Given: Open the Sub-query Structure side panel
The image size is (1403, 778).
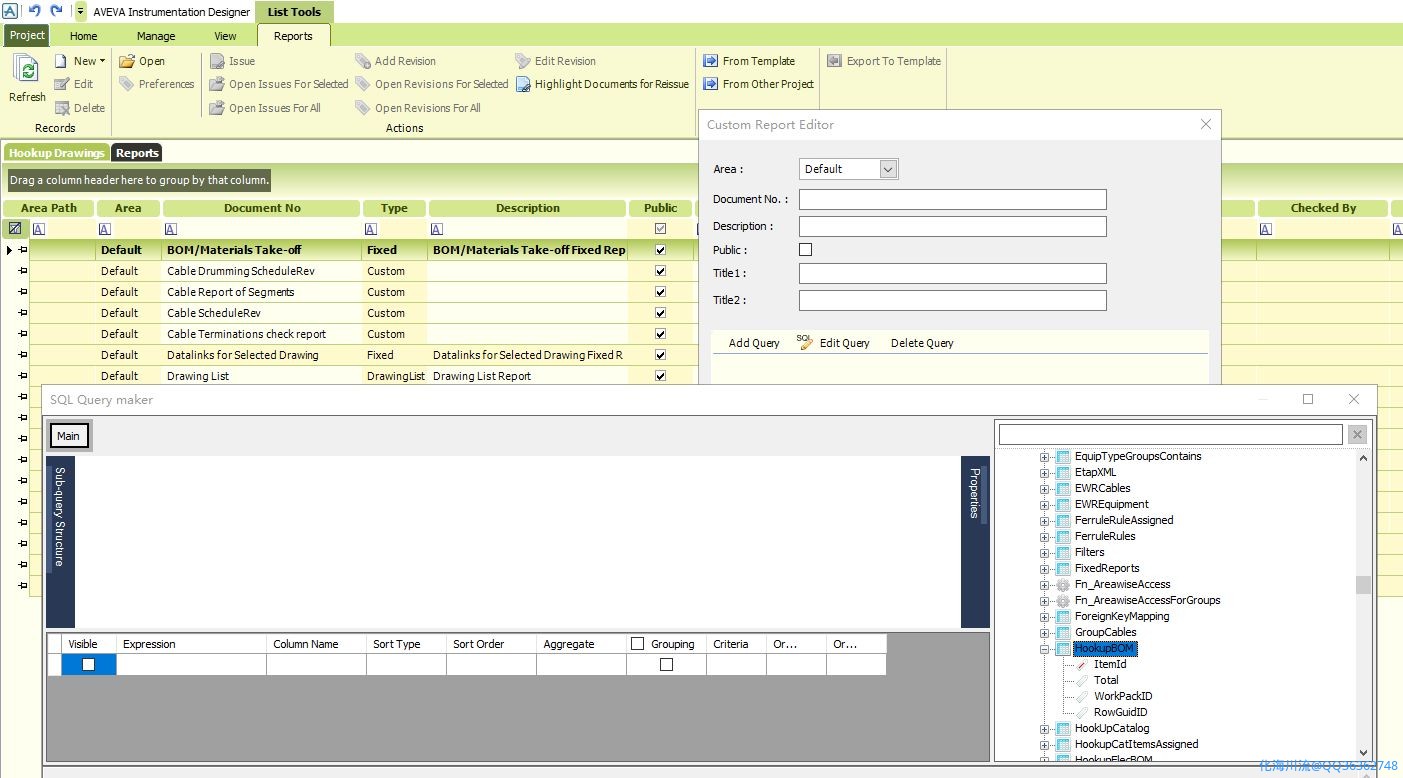Looking at the screenshot, I should [x=60, y=516].
